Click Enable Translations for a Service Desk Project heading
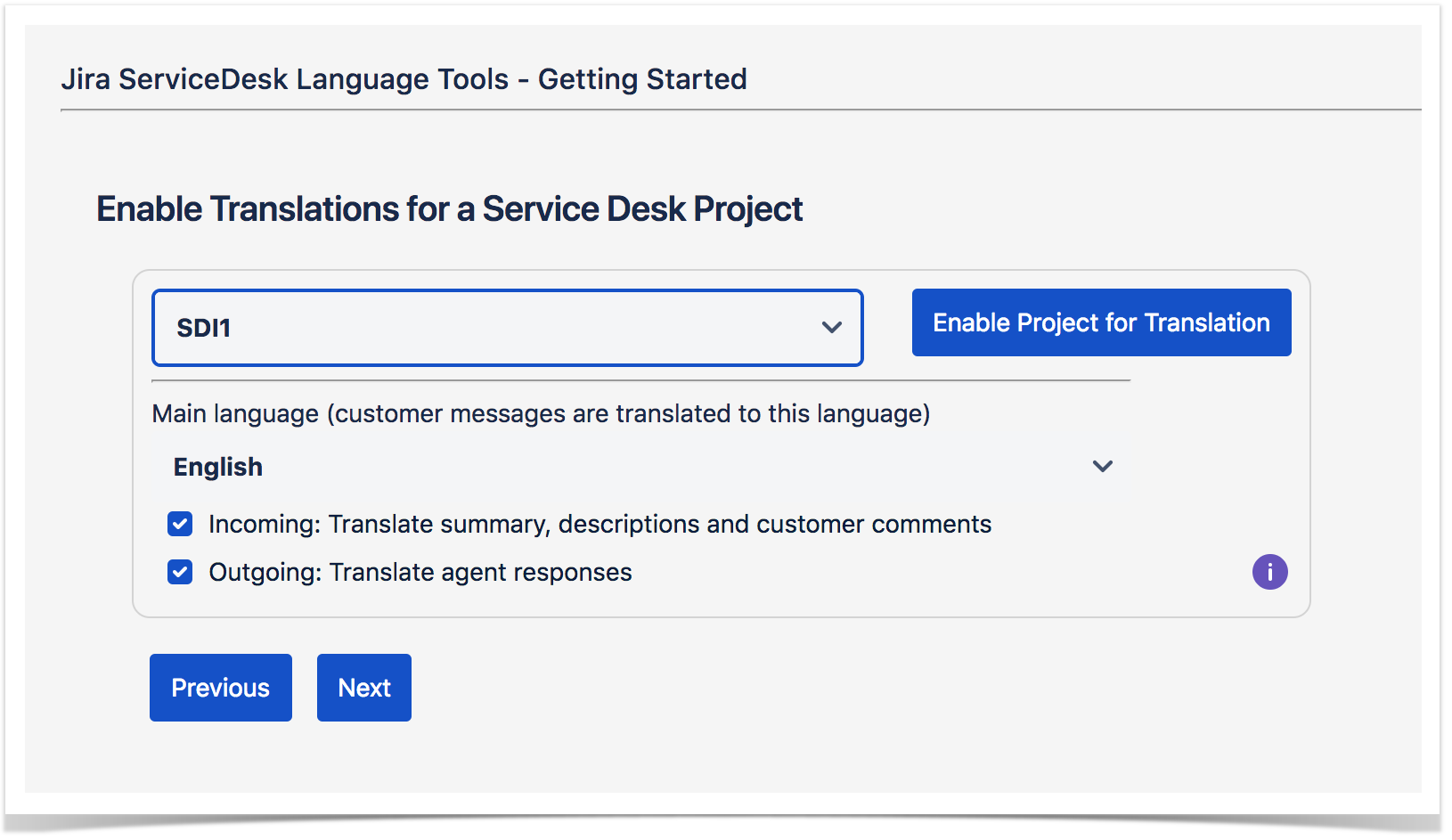 [x=450, y=209]
